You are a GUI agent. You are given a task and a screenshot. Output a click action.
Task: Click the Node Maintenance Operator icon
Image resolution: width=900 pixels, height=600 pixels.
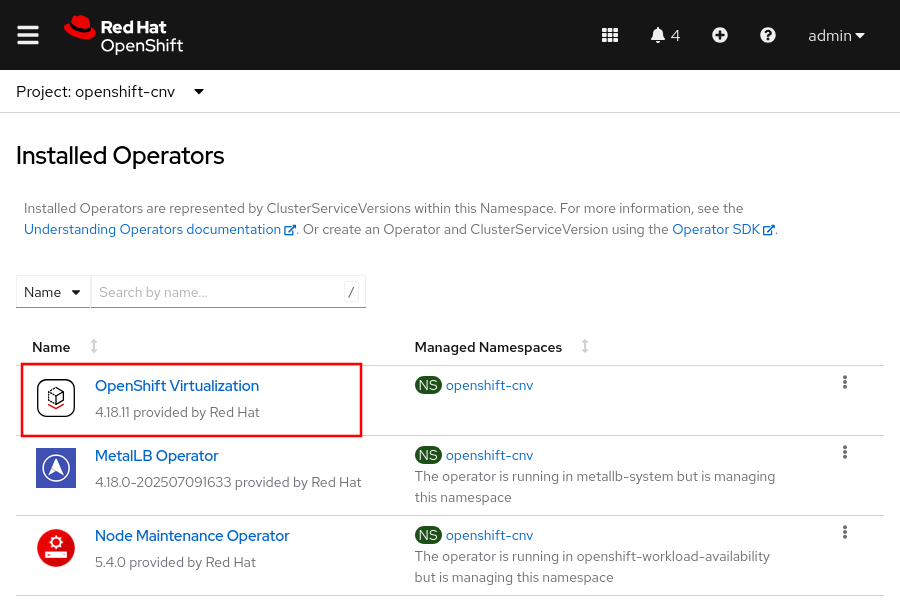pos(56,548)
